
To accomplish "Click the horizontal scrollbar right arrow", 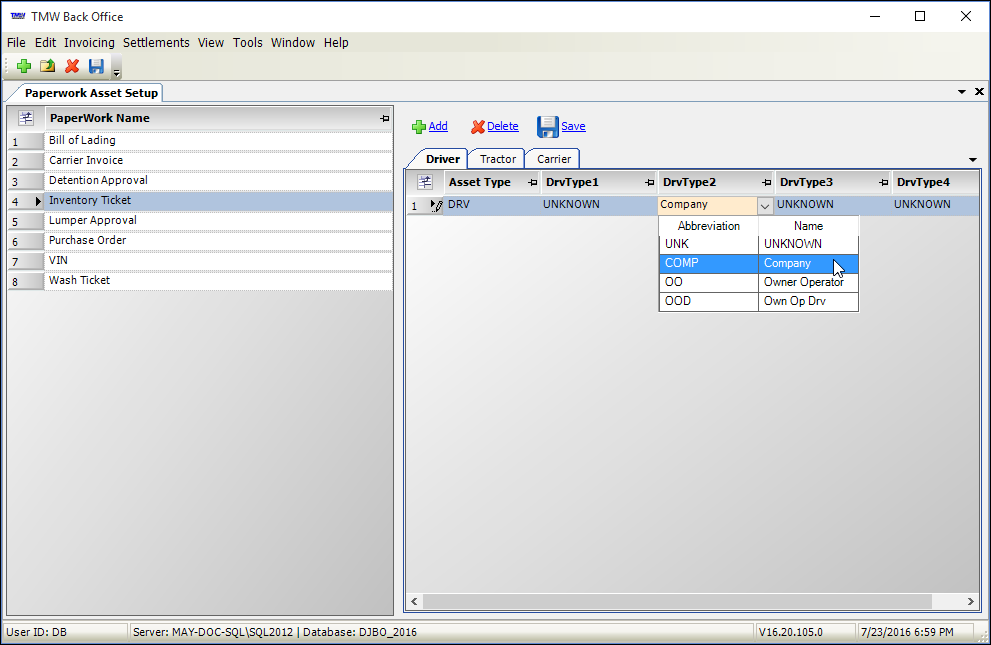I will coord(971,601).
